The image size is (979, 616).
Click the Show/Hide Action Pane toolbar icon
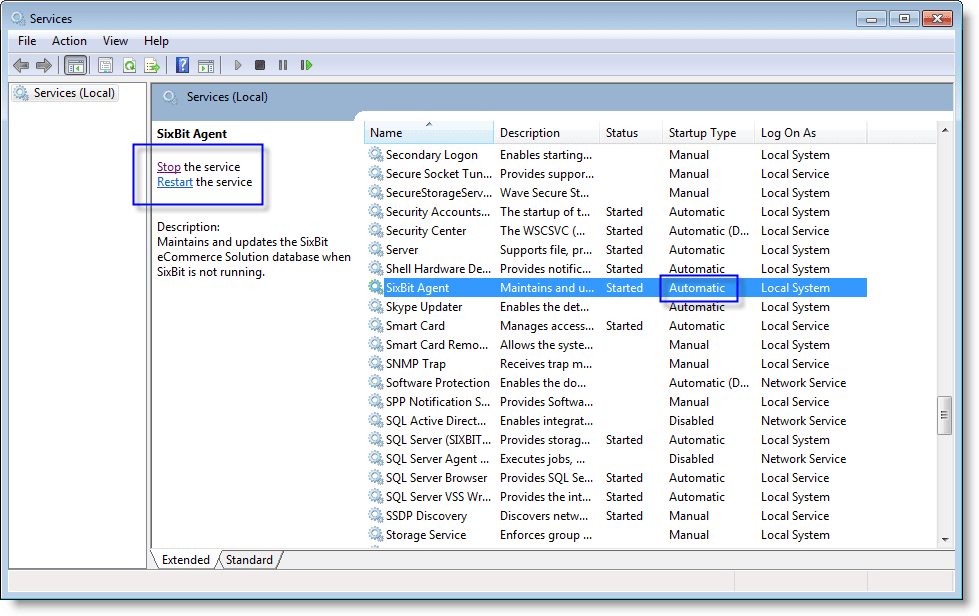[x=205, y=65]
